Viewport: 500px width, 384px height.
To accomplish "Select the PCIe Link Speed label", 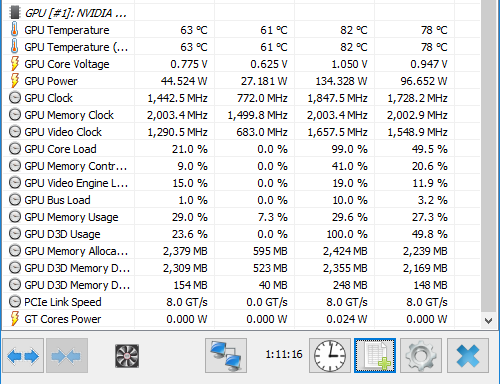I will (x=63, y=302).
